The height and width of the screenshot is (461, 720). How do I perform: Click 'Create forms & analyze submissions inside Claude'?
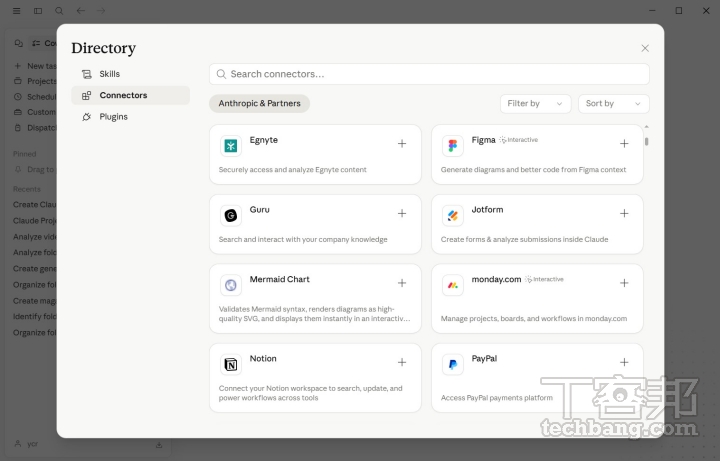point(524,240)
